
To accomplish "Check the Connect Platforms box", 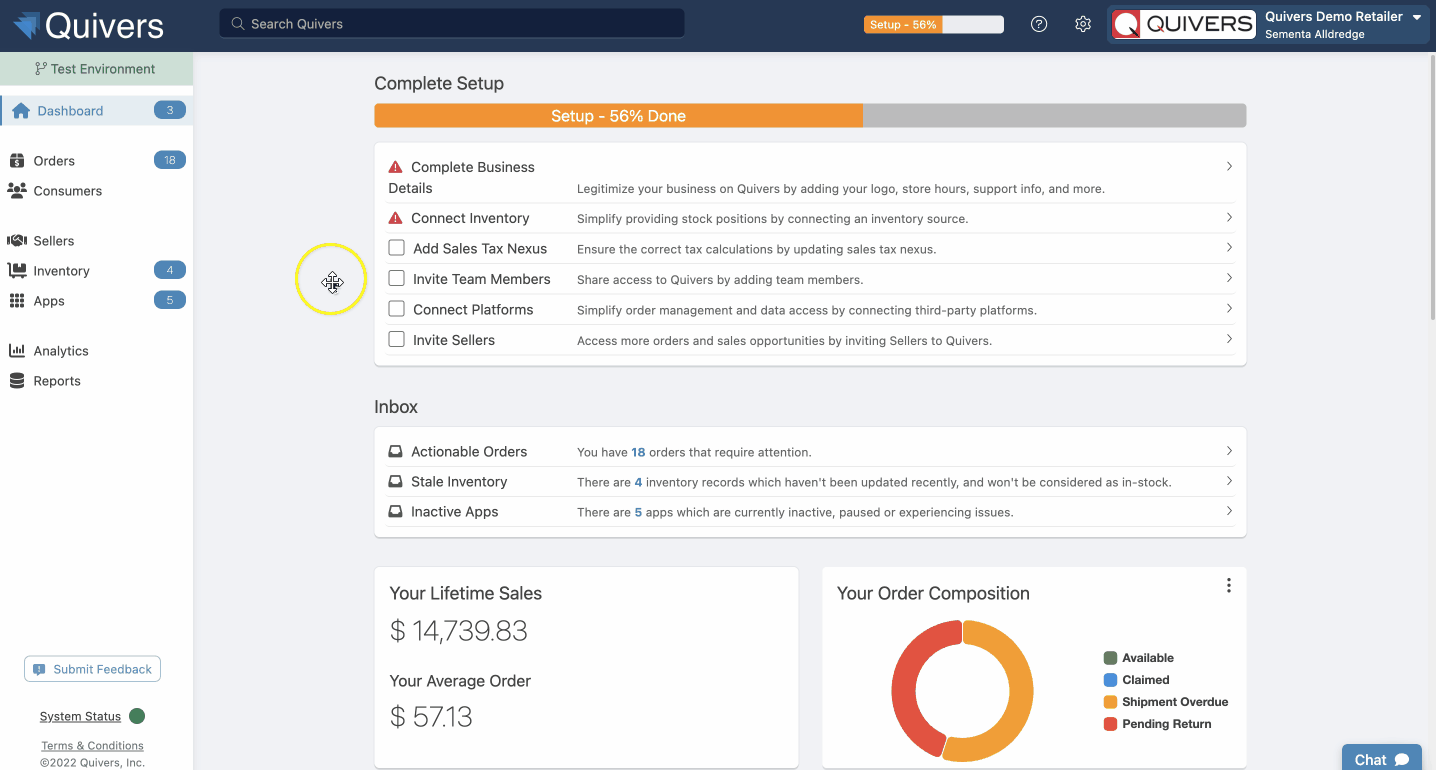I will [397, 309].
